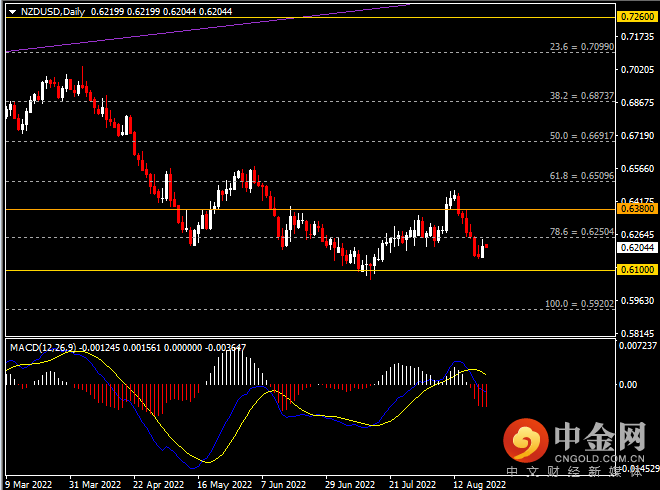Select the 38.2 = 0.68737 Fibonacci label
This screenshot has width=660, height=490.
tap(582, 96)
